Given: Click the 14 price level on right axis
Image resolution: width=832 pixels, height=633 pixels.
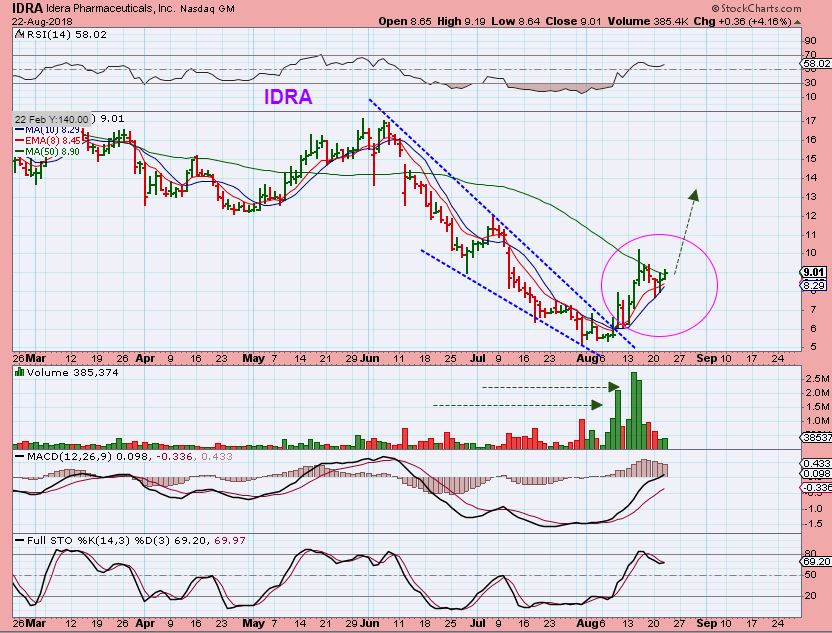Looking at the screenshot, I should [x=811, y=178].
